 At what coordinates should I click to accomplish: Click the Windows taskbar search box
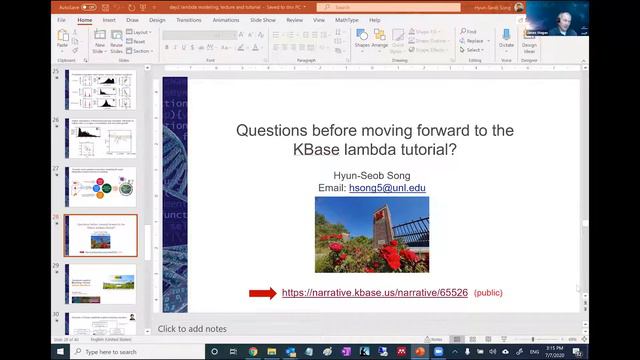click(x=137, y=351)
